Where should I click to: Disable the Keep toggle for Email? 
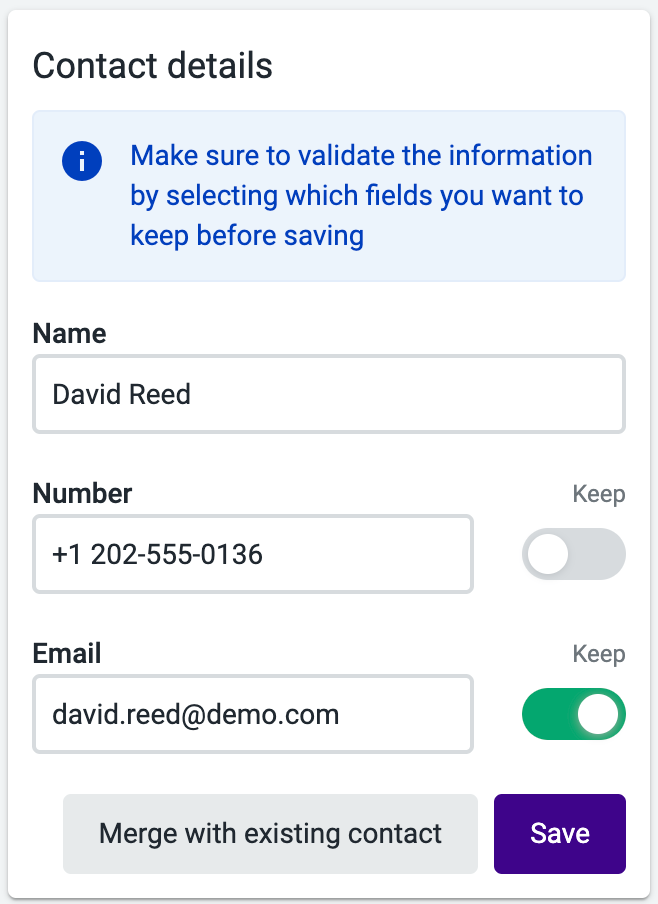point(574,714)
